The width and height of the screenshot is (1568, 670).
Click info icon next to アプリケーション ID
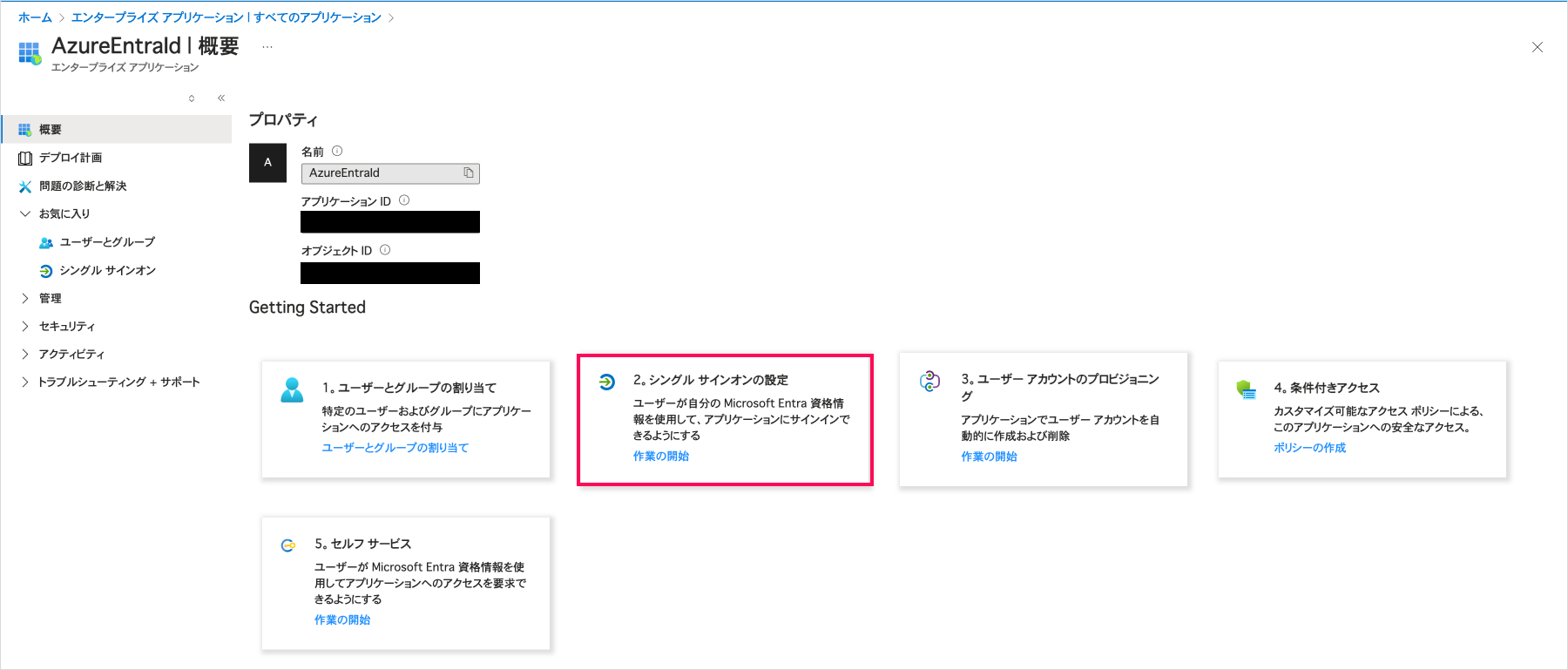coord(404,200)
